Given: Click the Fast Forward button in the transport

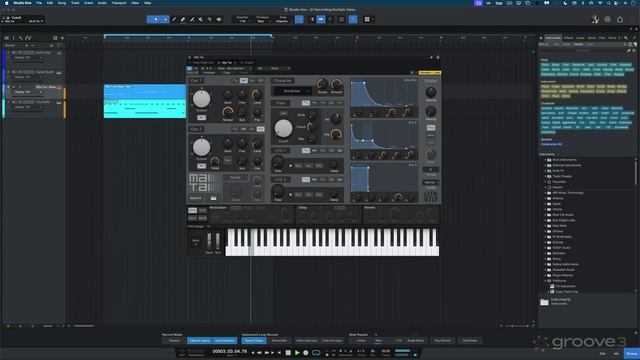Looking at the screenshot, I should point(267,353).
